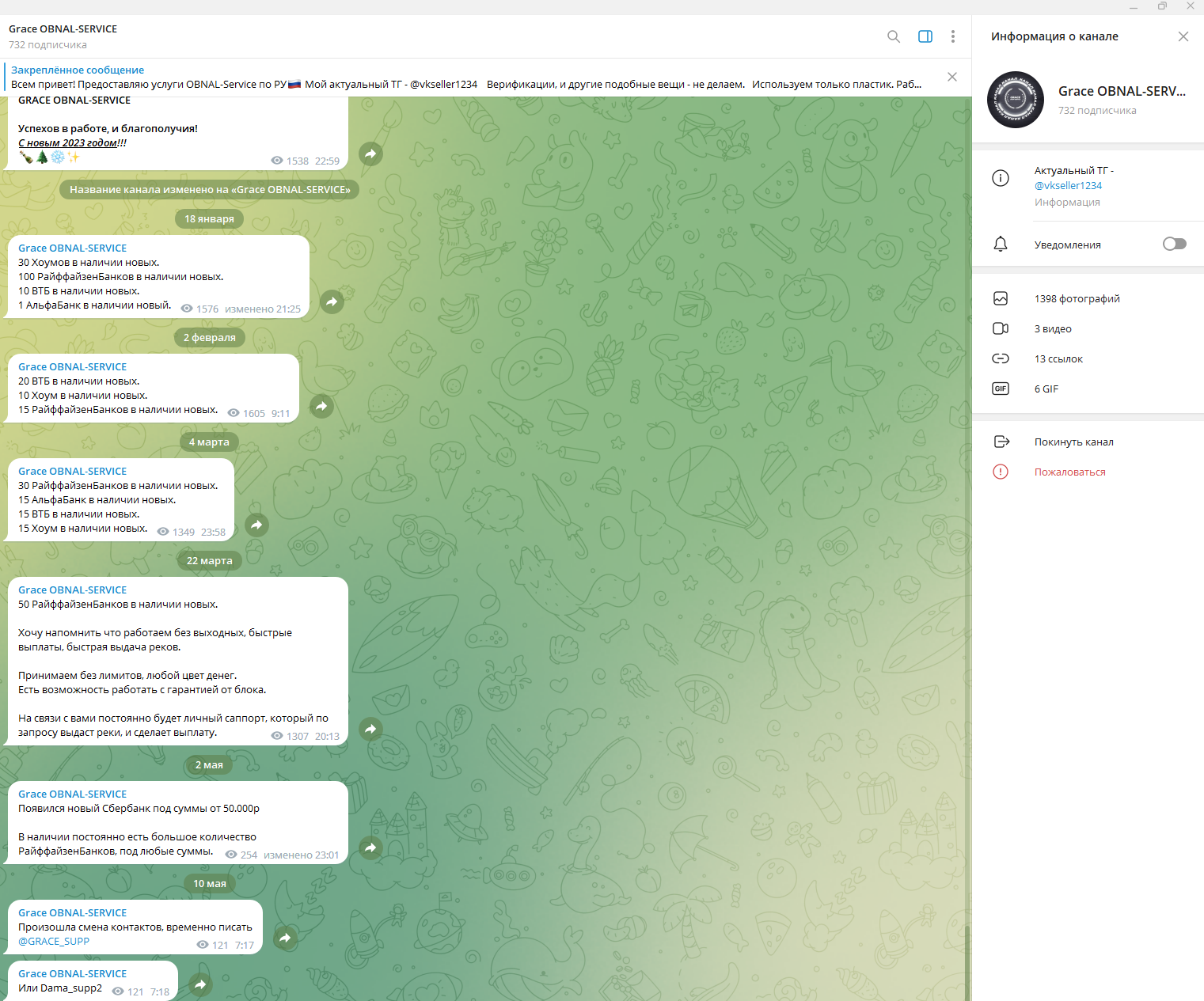Maximize the Telegram window

tap(1162, 6)
